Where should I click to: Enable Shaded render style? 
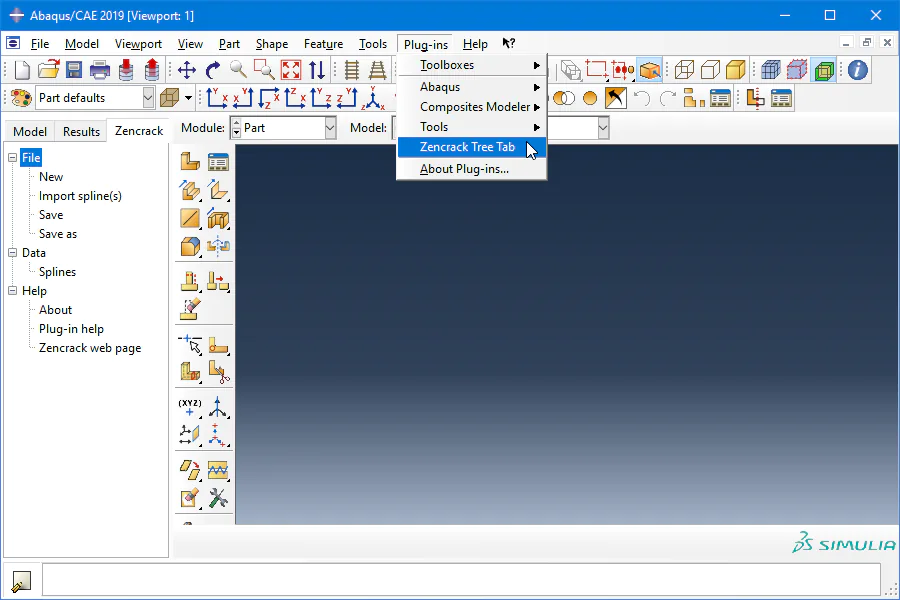point(736,70)
